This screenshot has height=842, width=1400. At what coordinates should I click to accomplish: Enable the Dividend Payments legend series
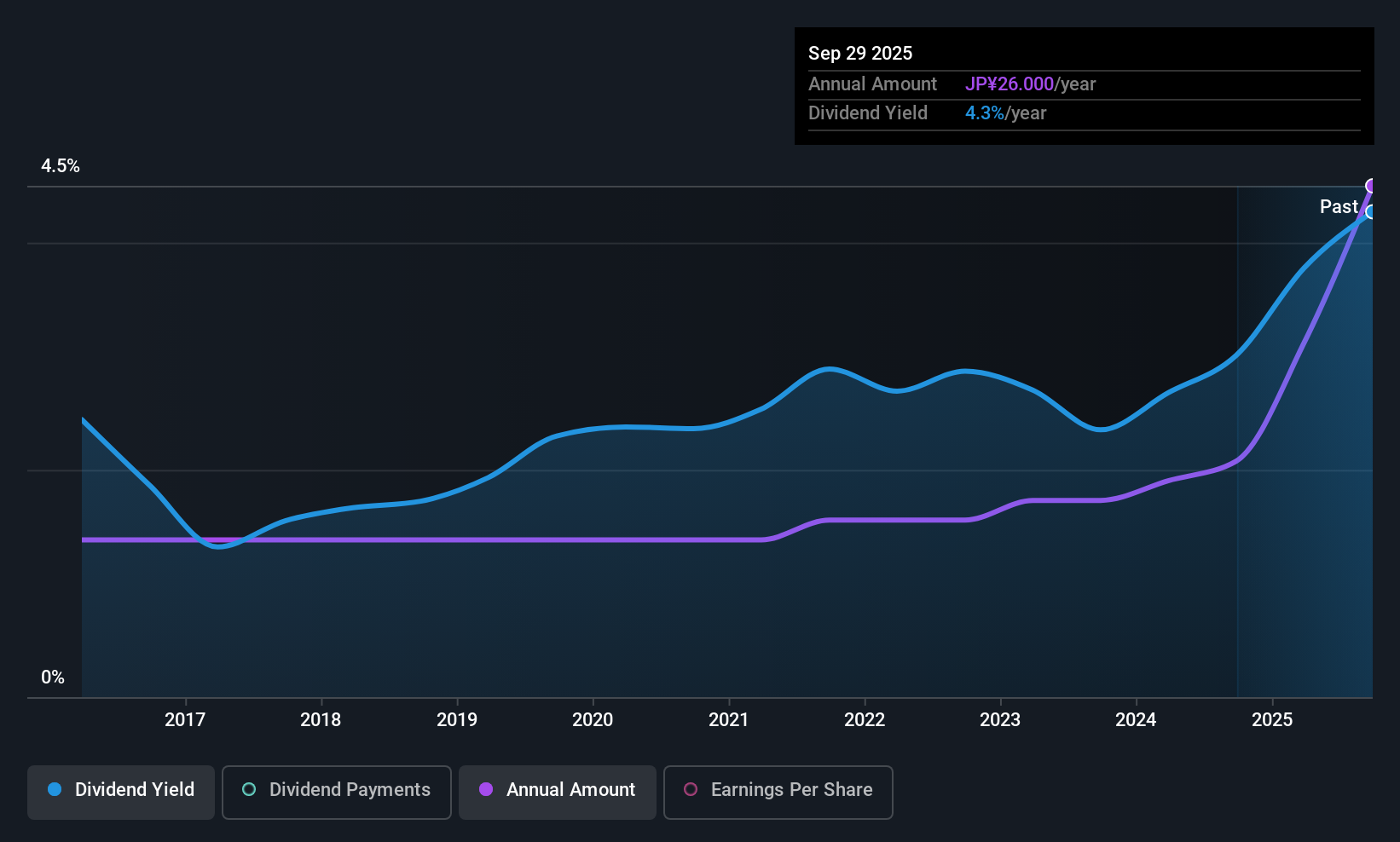coord(337,790)
